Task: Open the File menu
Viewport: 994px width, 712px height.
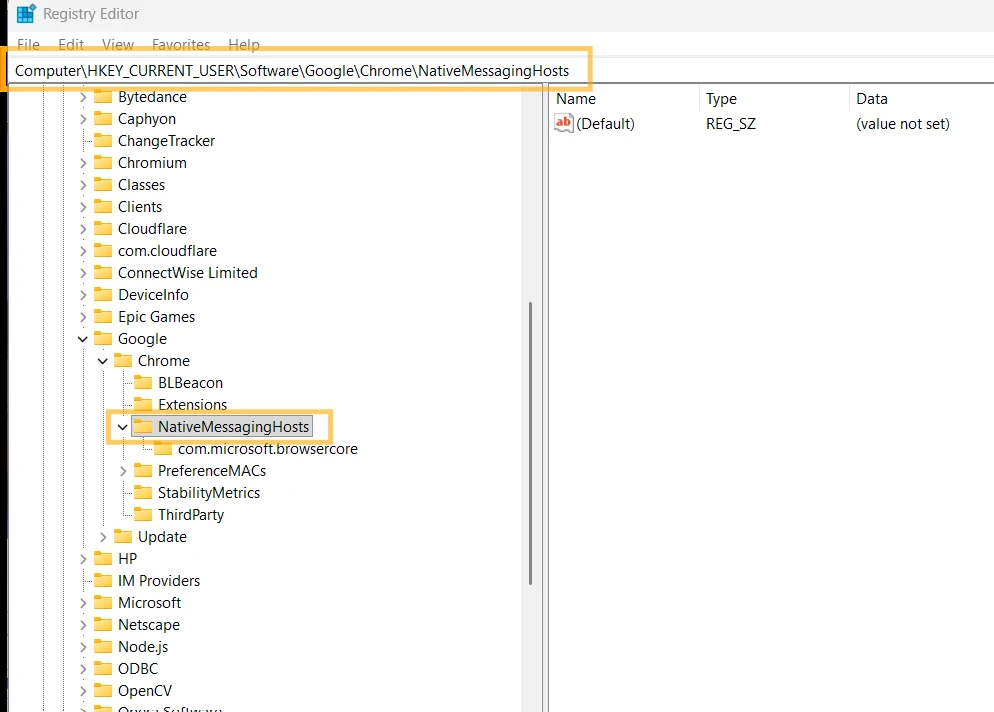Action: tap(28, 45)
